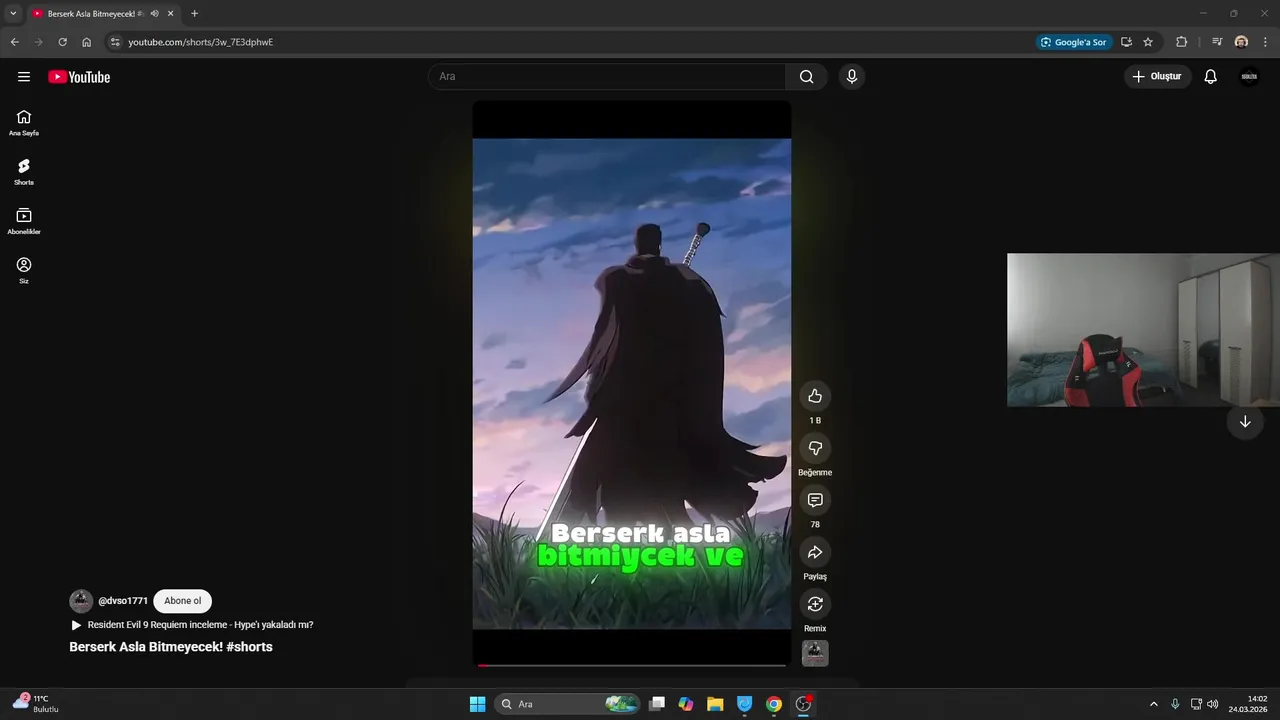
Task: Focus the YouTube Ara search field
Action: 607,77
